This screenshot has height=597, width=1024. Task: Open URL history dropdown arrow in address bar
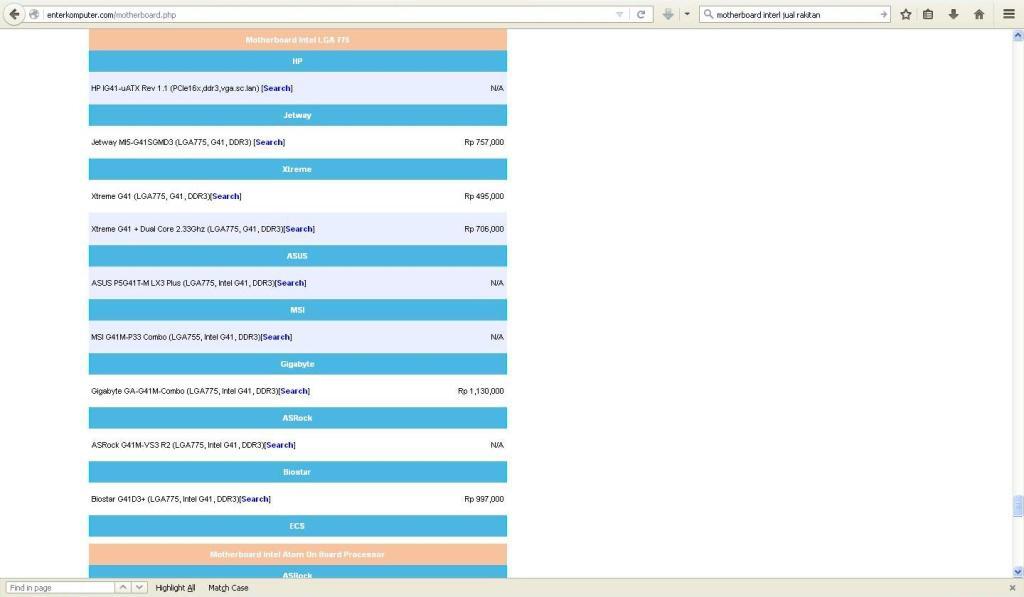(x=619, y=14)
